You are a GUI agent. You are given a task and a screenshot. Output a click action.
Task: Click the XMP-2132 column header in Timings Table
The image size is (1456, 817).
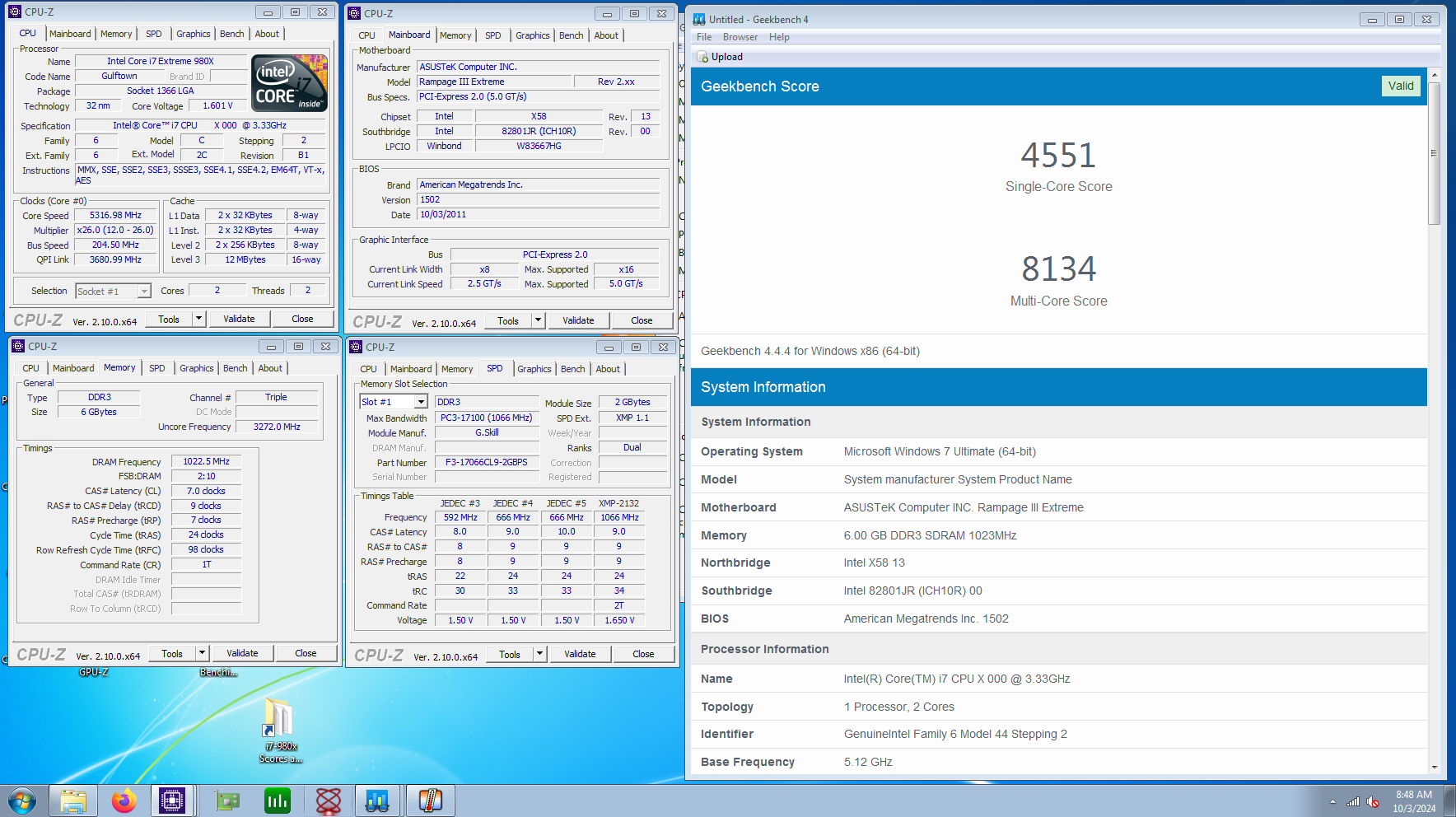coord(618,503)
